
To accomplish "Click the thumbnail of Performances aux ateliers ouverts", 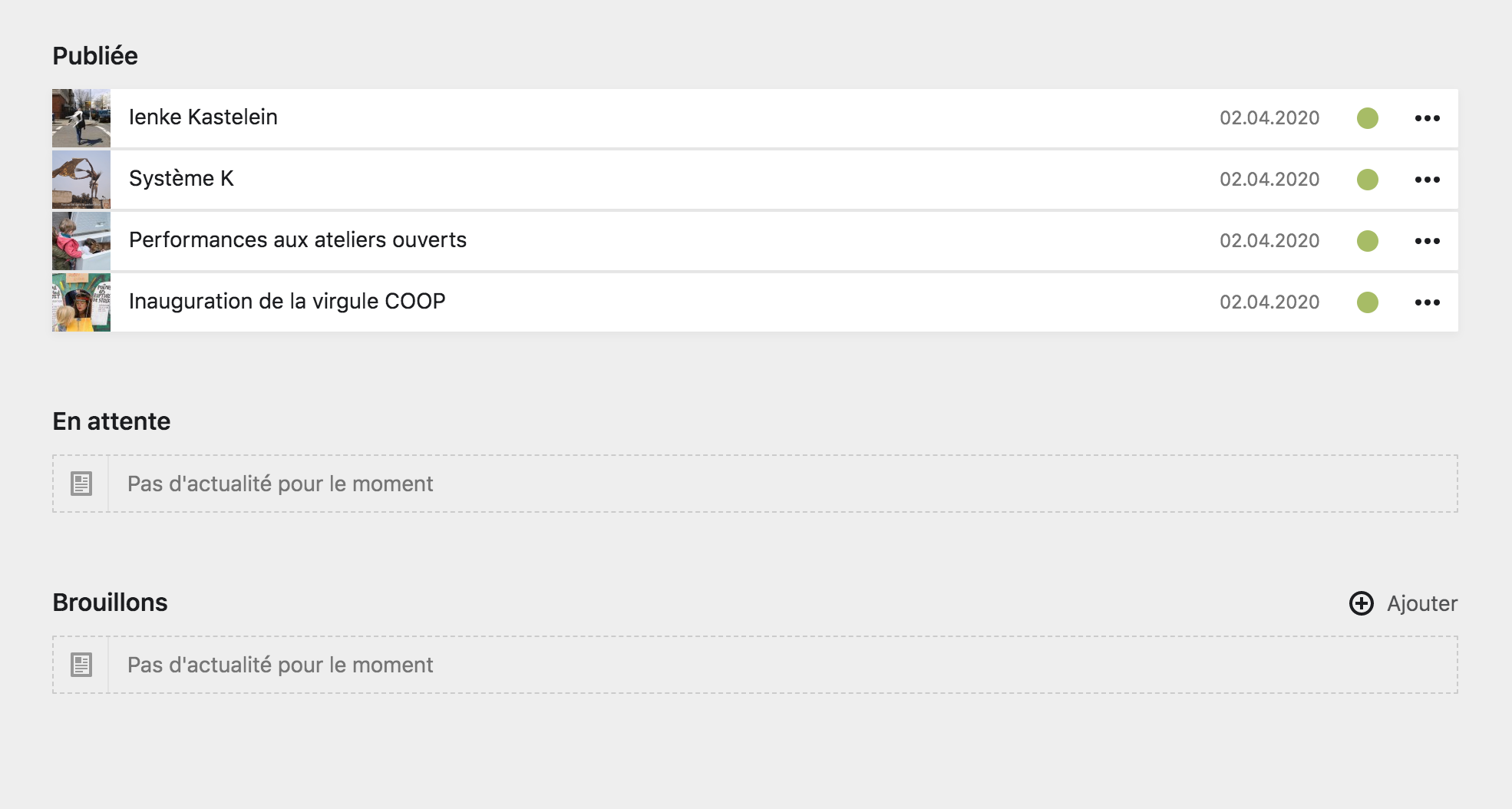I will pyautogui.click(x=80, y=240).
